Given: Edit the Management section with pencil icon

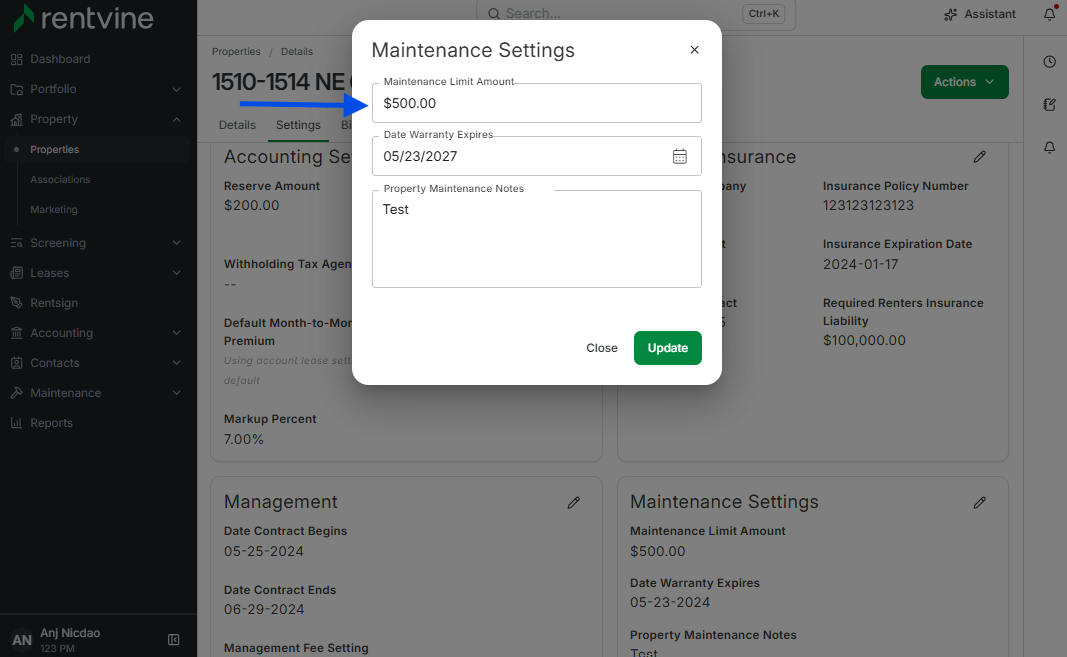Looking at the screenshot, I should pyautogui.click(x=574, y=502).
